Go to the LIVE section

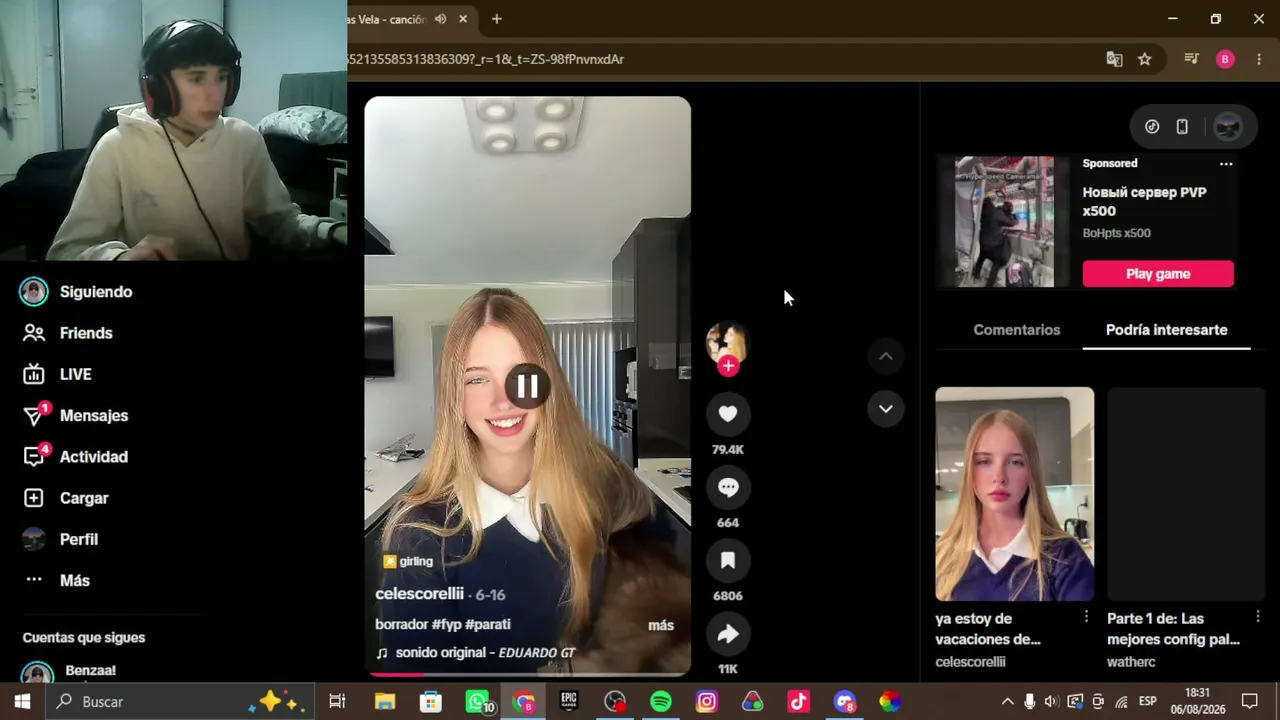click(58, 374)
